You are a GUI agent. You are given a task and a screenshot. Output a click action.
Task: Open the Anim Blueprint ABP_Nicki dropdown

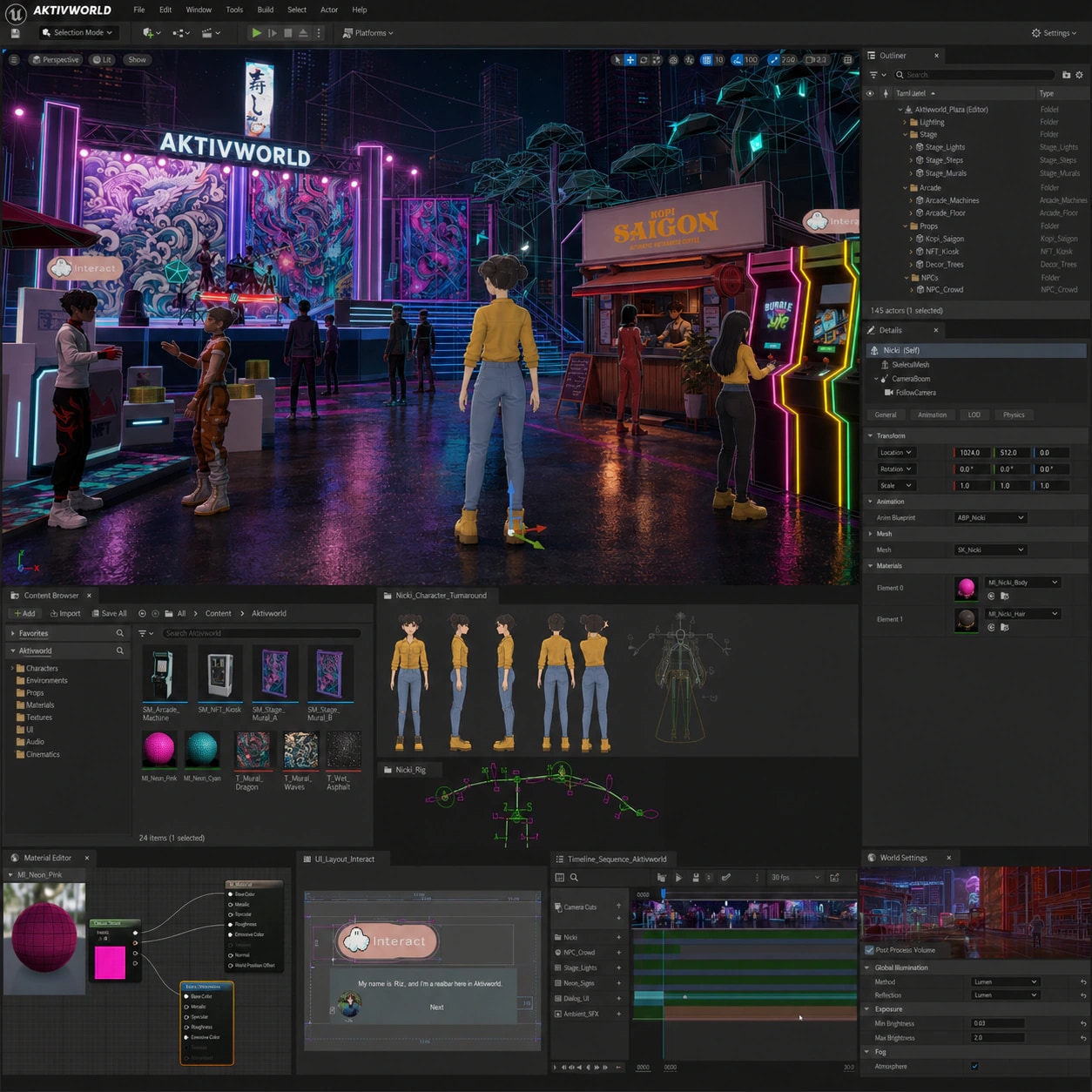pyautogui.click(x=991, y=518)
